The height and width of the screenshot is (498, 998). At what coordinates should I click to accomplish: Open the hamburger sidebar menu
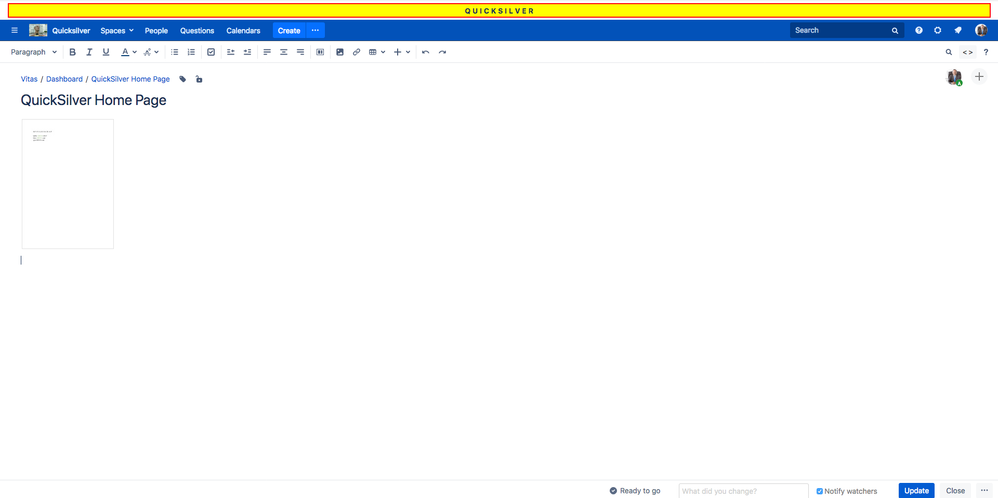tap(15, 31)
